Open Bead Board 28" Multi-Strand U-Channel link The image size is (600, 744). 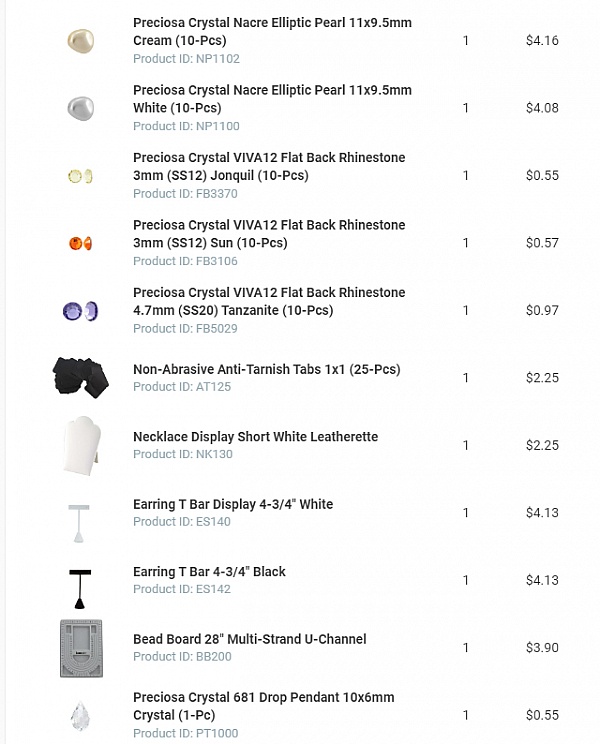(250, 639)
